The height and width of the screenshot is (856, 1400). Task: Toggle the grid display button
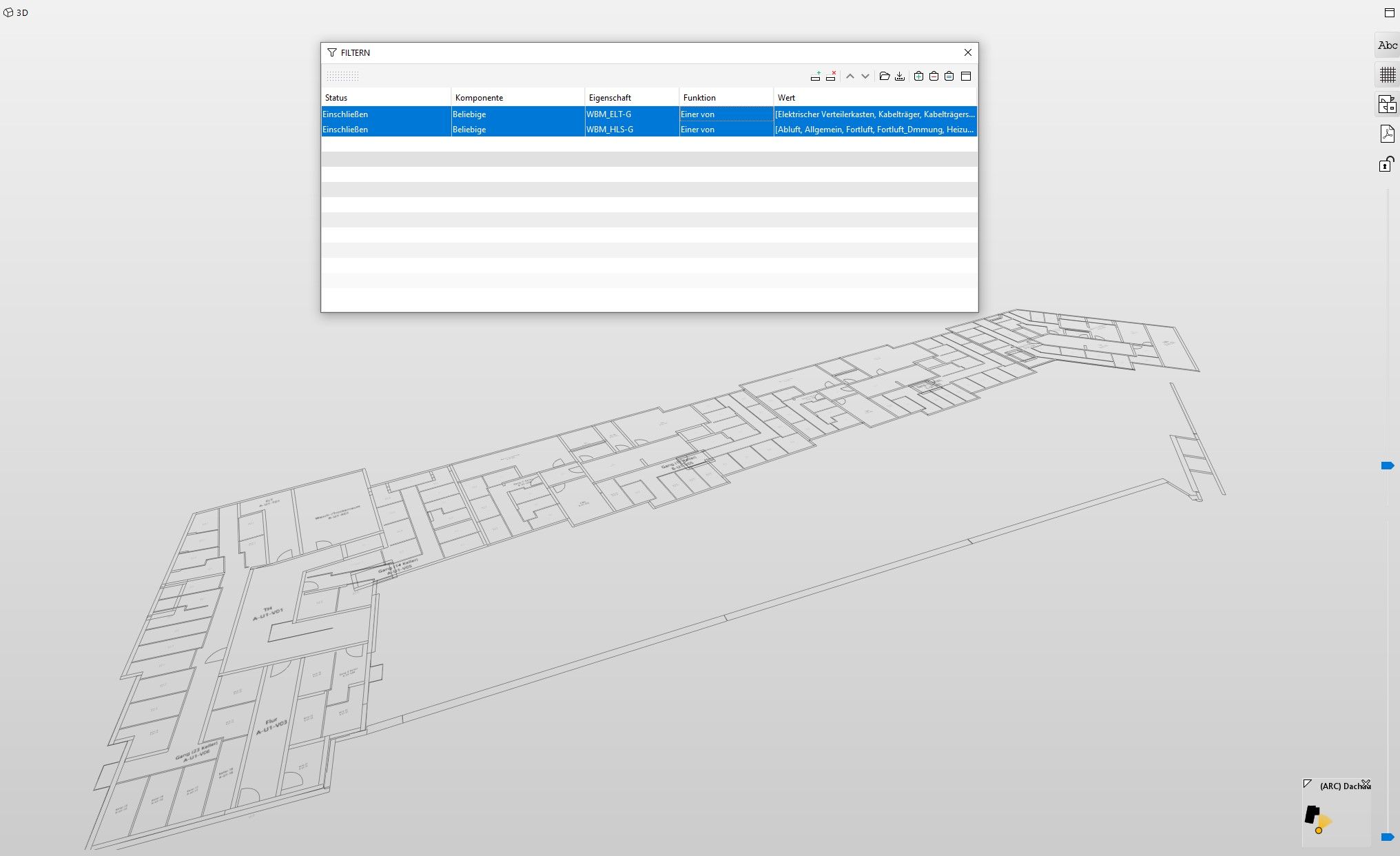(1387, 74)
